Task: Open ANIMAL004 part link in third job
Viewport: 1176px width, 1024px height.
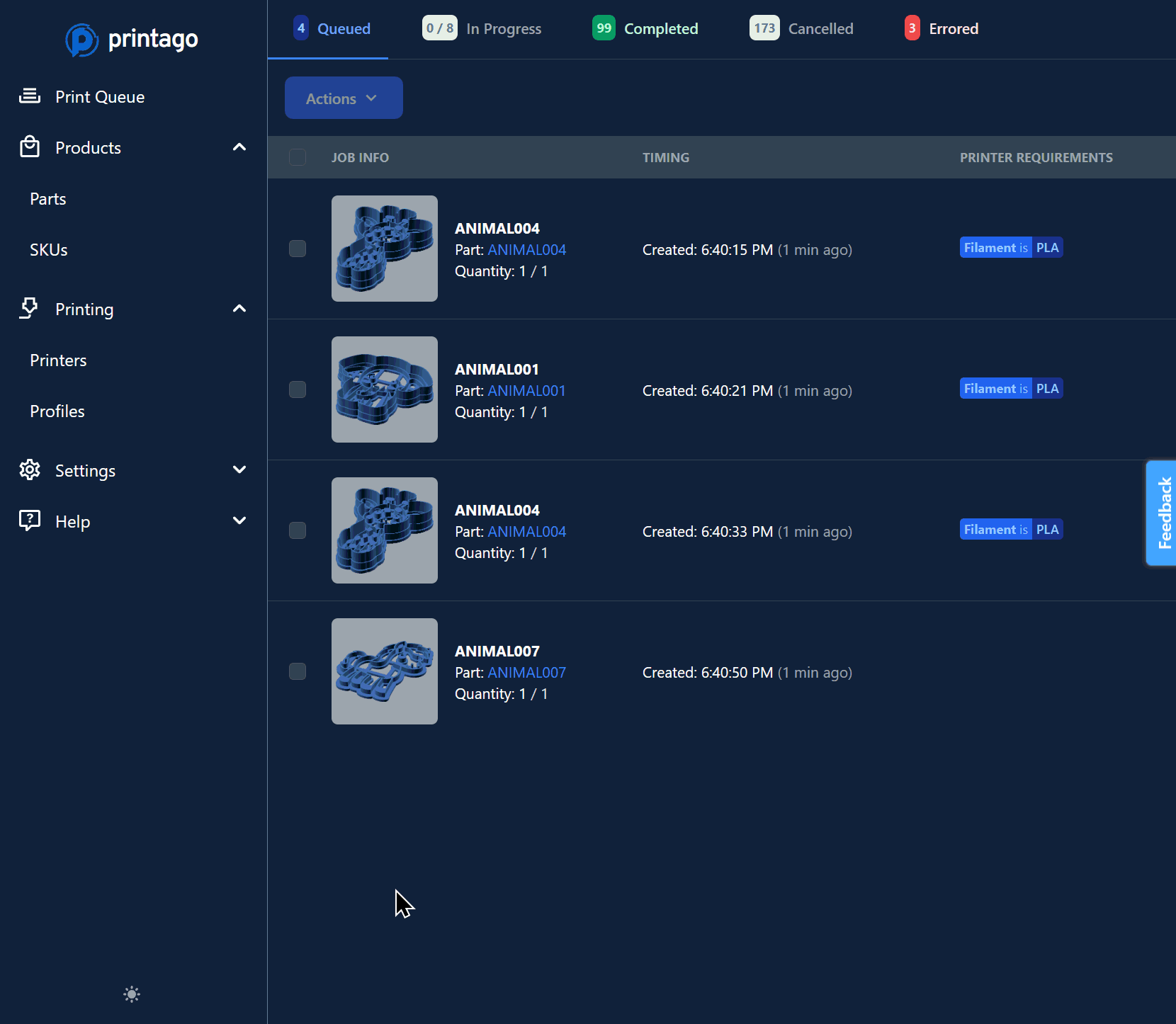Action: (x=527, y=532)
